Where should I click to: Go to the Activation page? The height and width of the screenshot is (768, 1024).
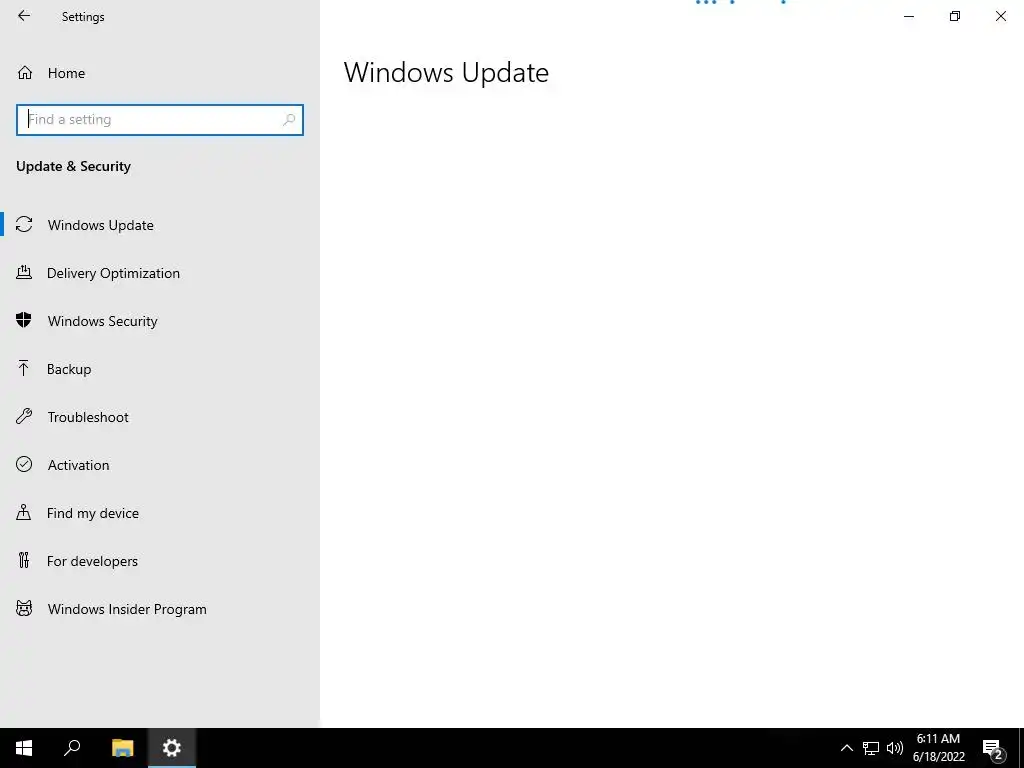click(x=160, y=465)
